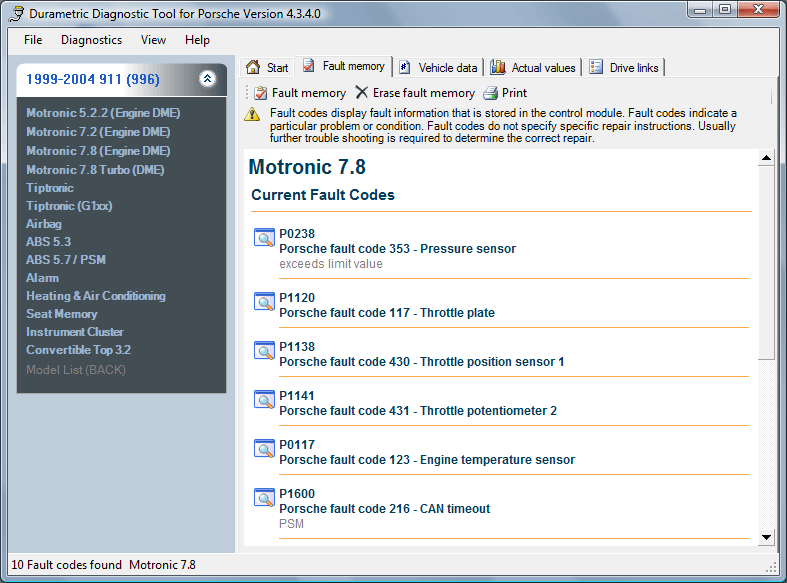Select Motronic 7.8 Turbo (DME) module
This screenshot has height=583, width=787.
(x=95, y=170)
